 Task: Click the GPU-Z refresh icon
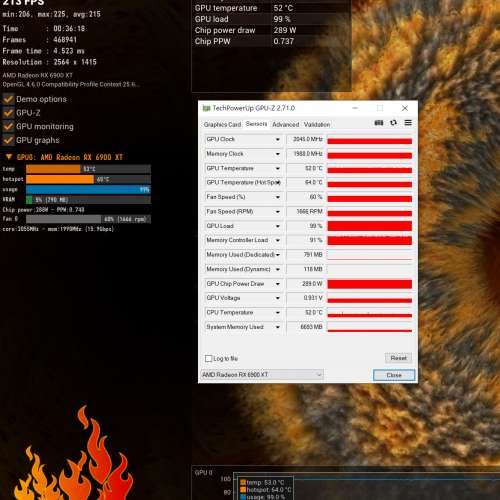click(393, 123)
